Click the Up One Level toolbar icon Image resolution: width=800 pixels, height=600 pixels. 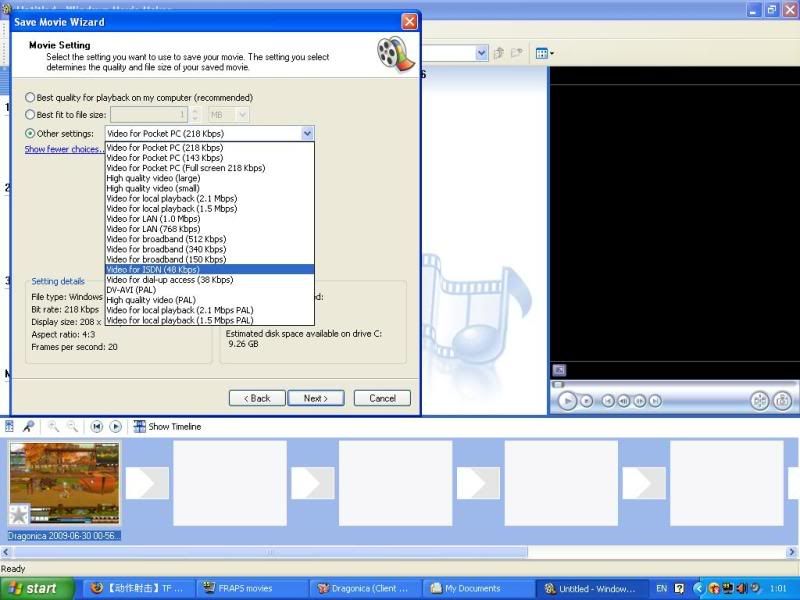[499, 53]
